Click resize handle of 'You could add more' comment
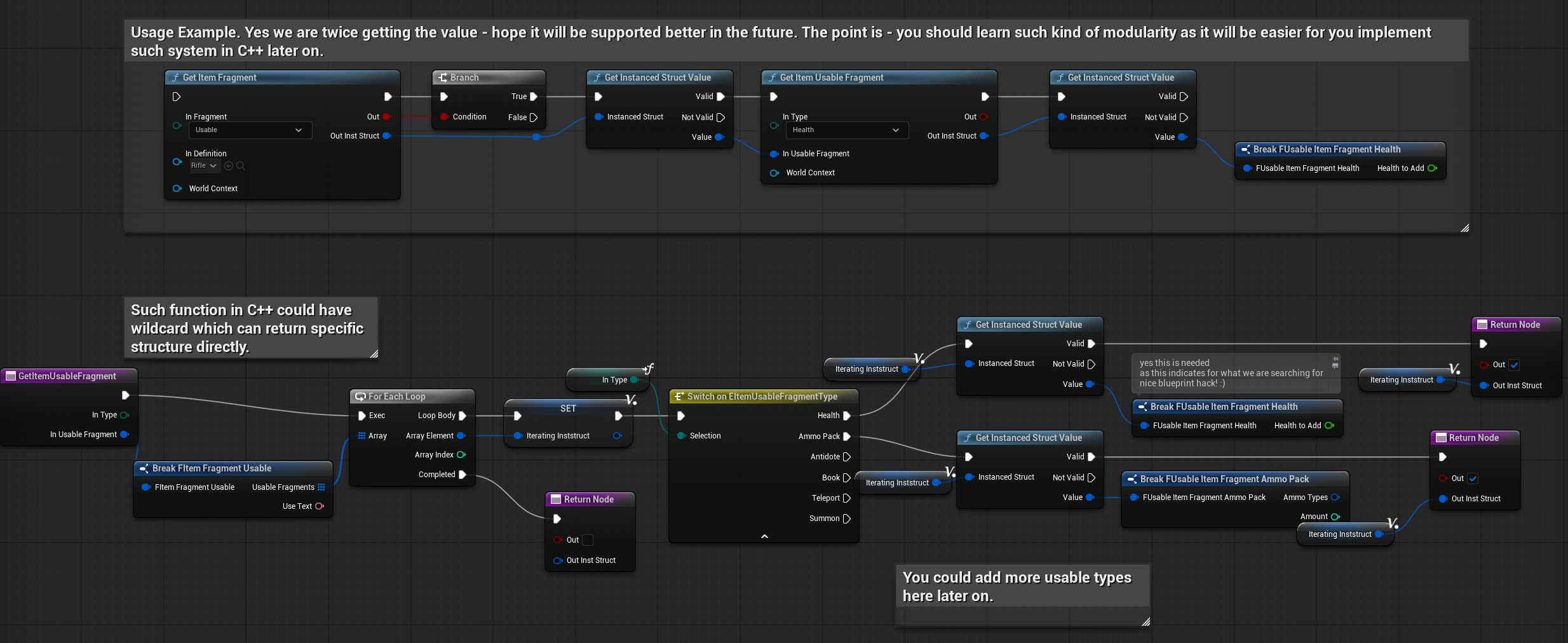 tap(1146, 622)
